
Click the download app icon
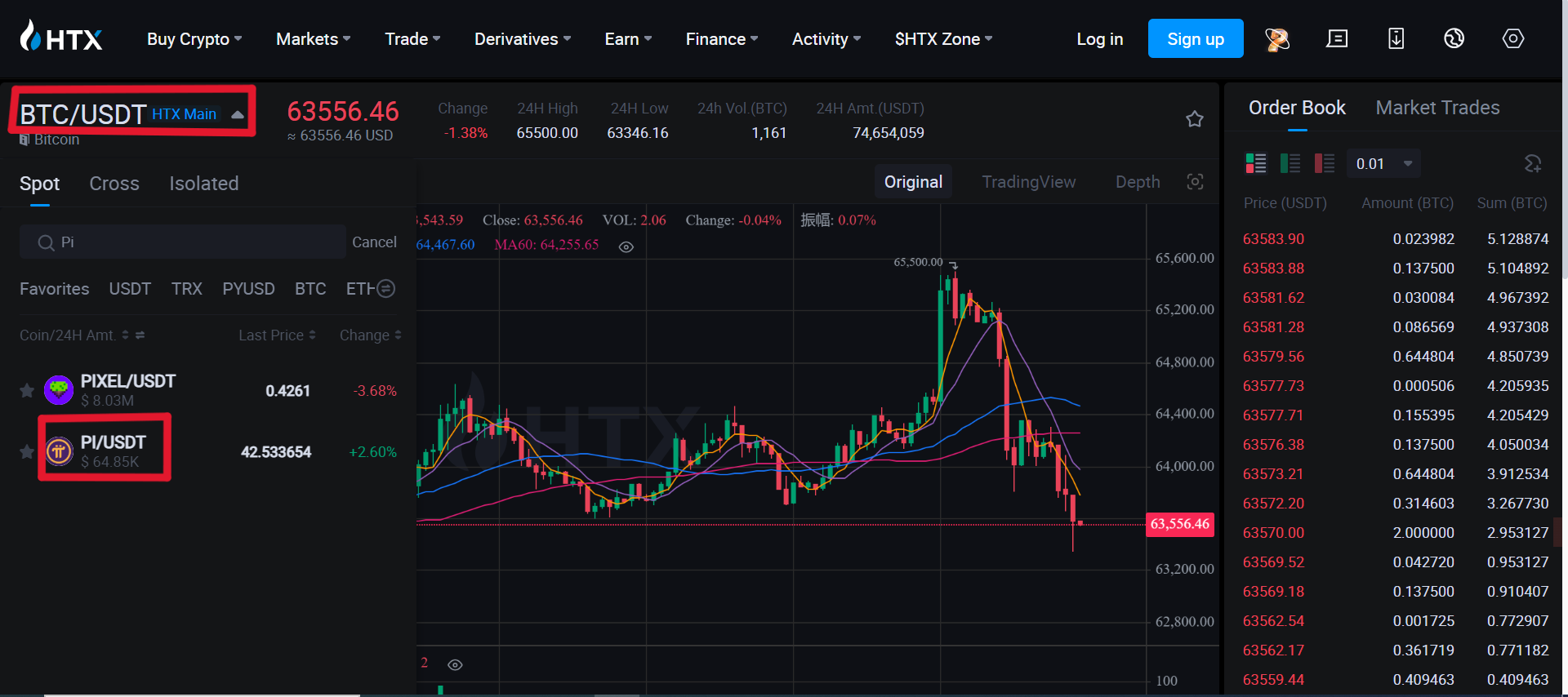[1396, 38]
